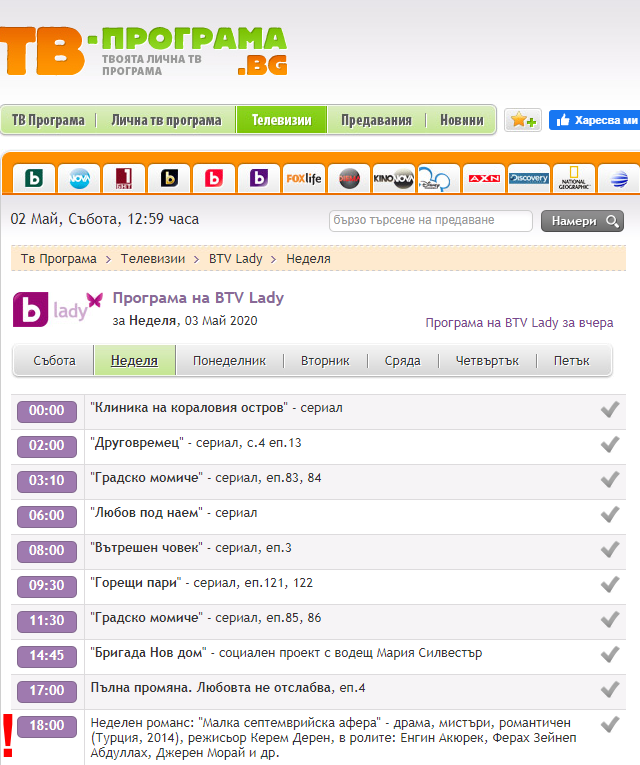Select the FOX life channel logo
This screenshot has height=765, width=640.
pos(304,179)
